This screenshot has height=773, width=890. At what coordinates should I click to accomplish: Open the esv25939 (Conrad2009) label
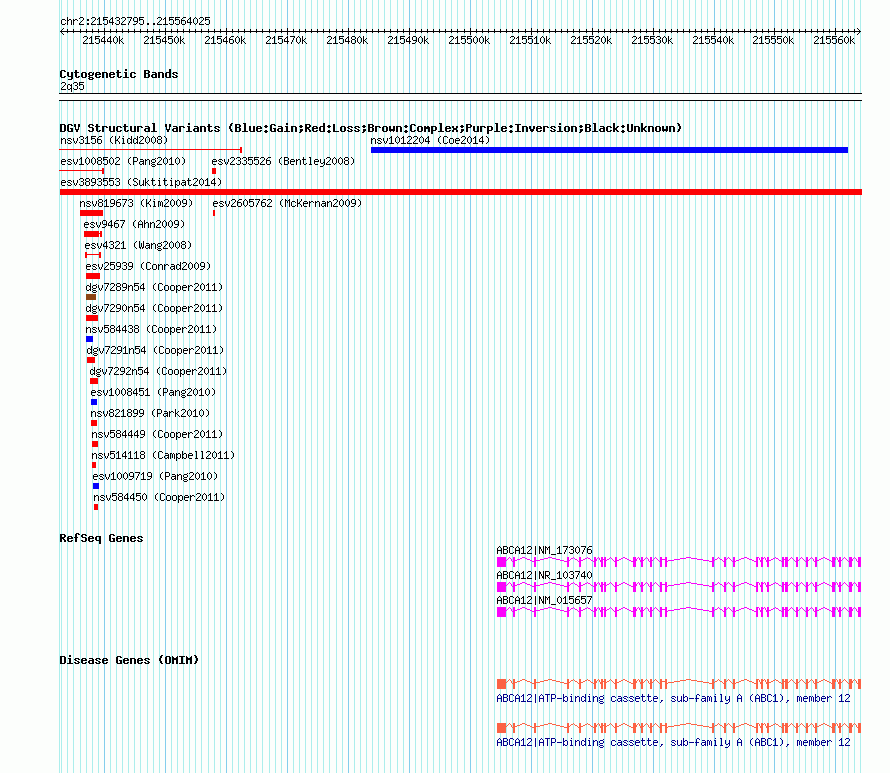tap(148, 266)
